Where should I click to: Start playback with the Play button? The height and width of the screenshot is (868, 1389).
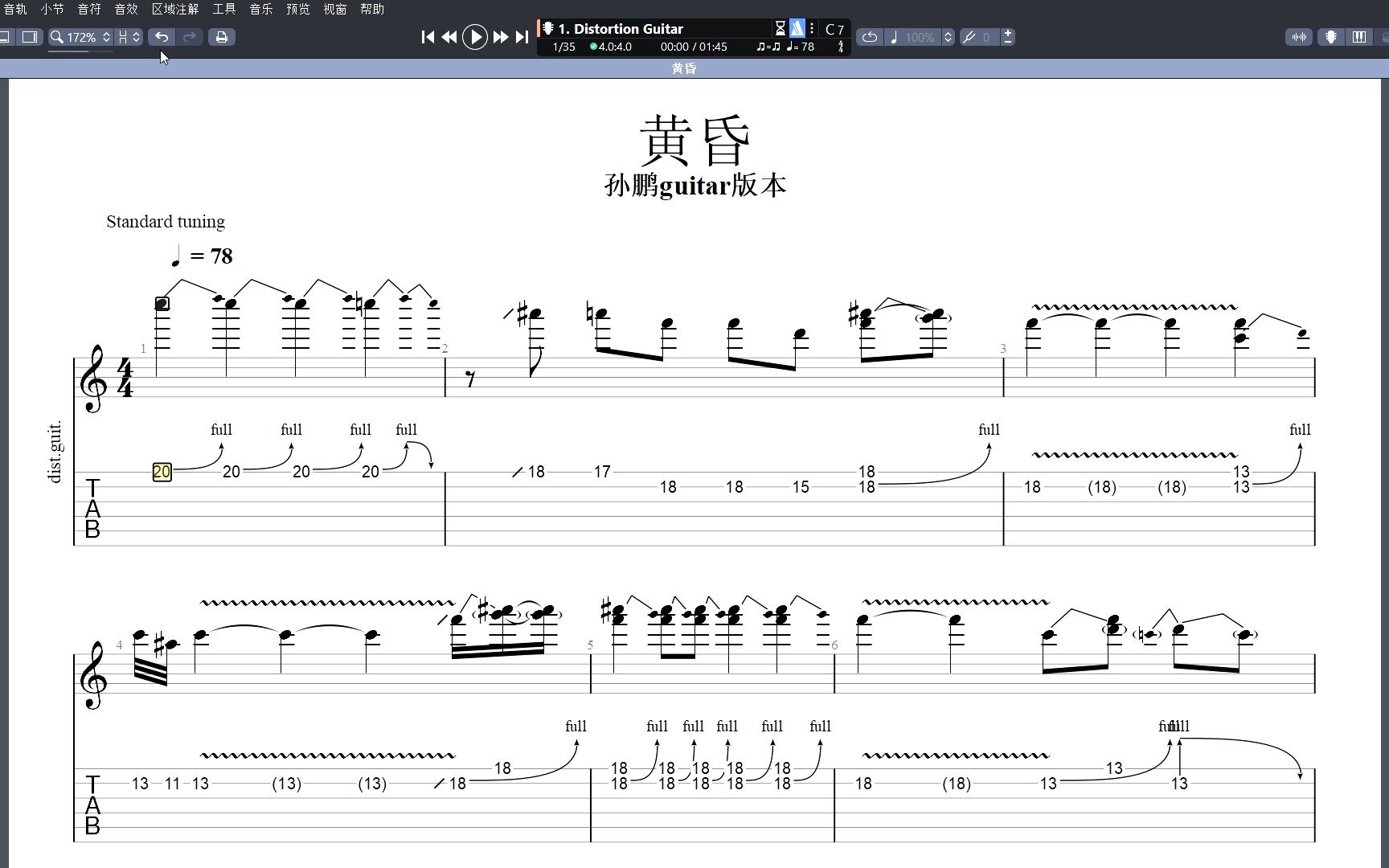point(475,37)
